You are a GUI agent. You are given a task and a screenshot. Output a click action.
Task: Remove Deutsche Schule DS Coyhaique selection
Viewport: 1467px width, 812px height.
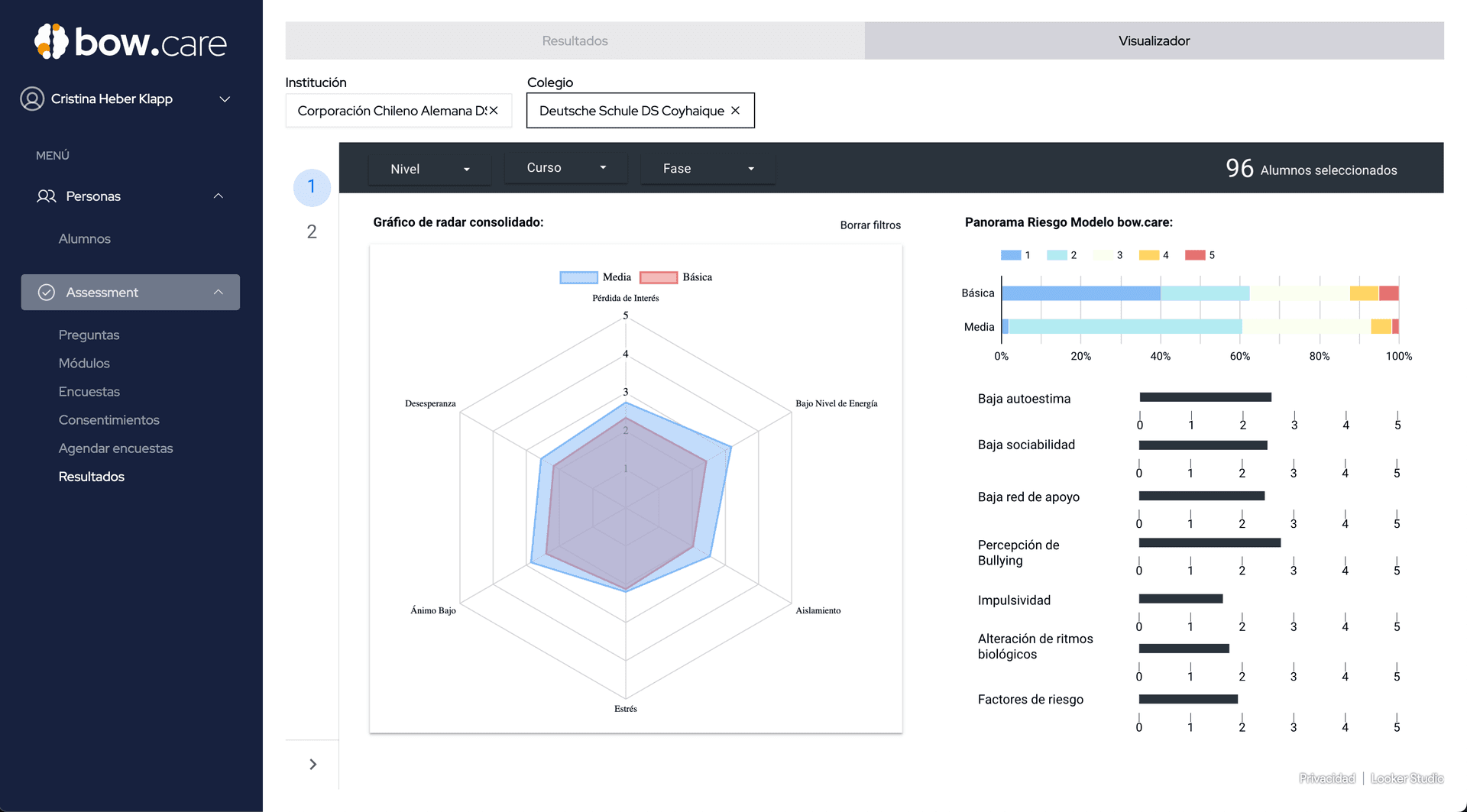pos(735,111)
